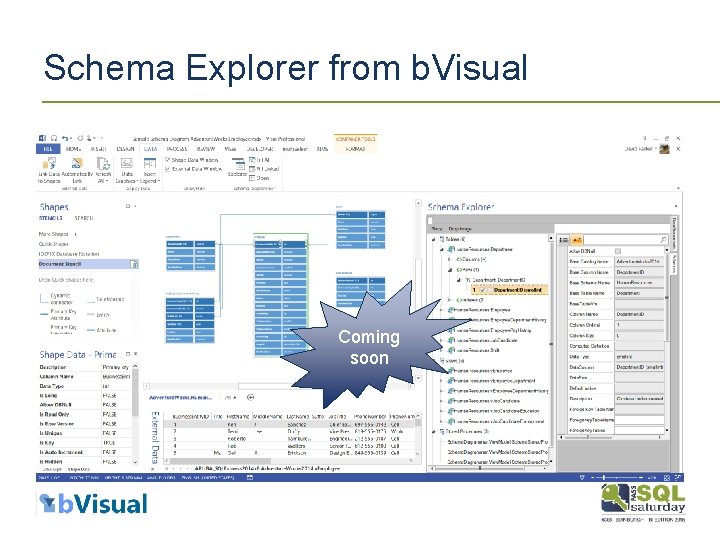Click the Shape Data vertical scrollbar
Screen dimensions: 720x540
tap(135, 413)
